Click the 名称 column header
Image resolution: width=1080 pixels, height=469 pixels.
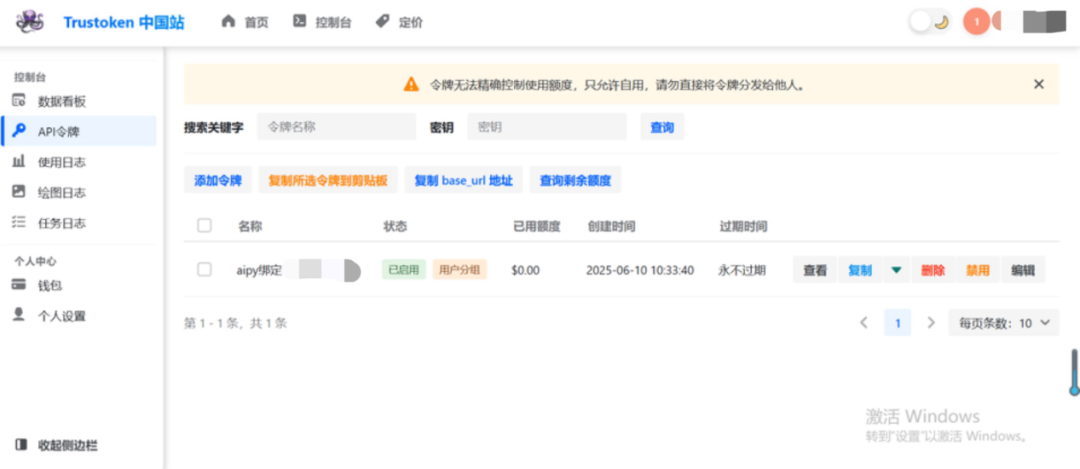pyautogui.click(x=250, y=226)
